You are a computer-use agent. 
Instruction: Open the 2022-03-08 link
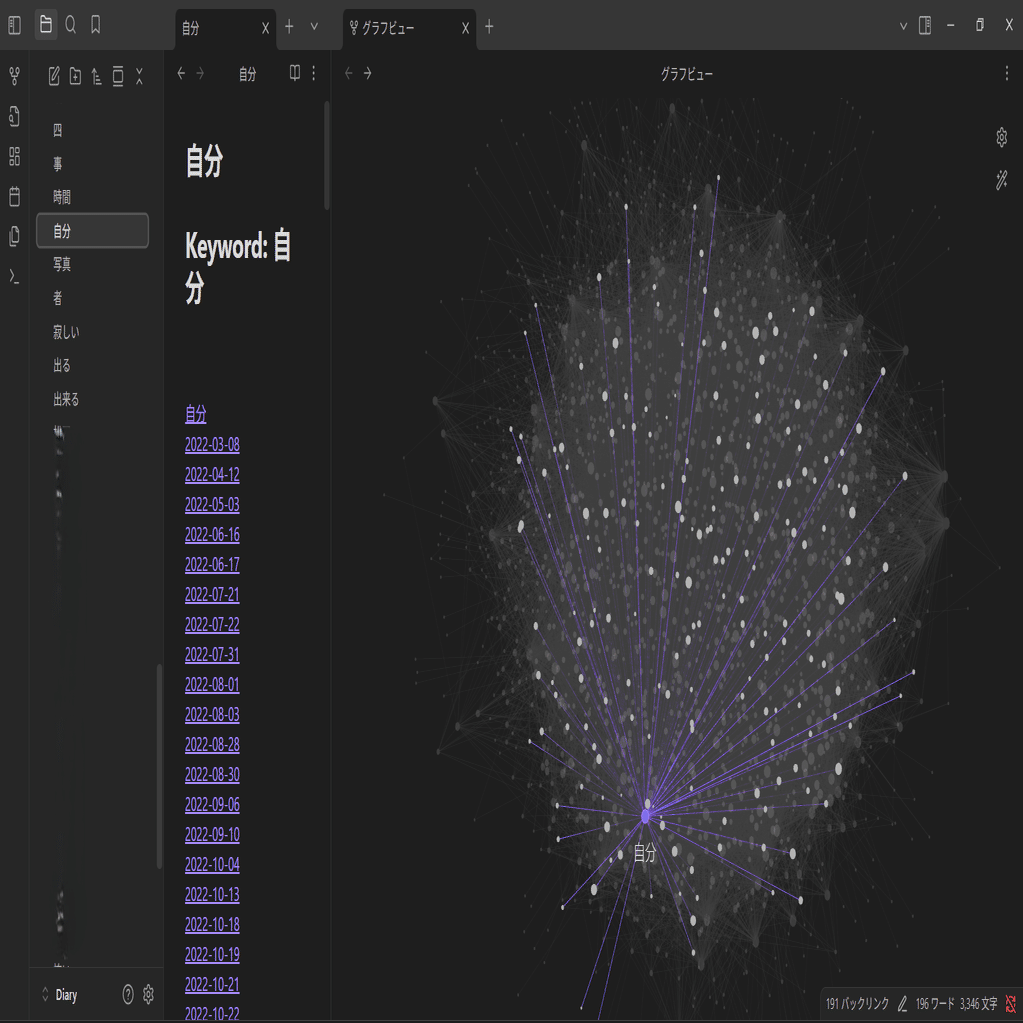click(211, 445)
